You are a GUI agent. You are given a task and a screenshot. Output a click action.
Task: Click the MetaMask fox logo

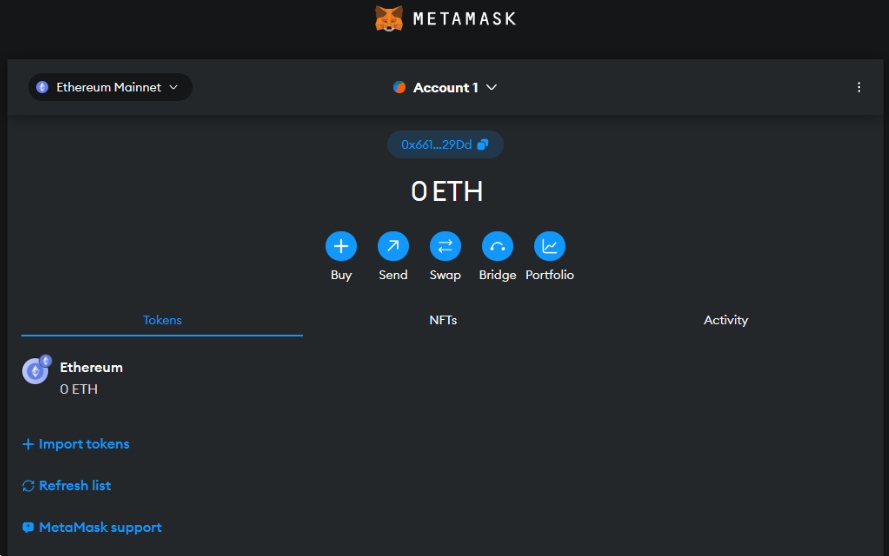tap(389, 18)
